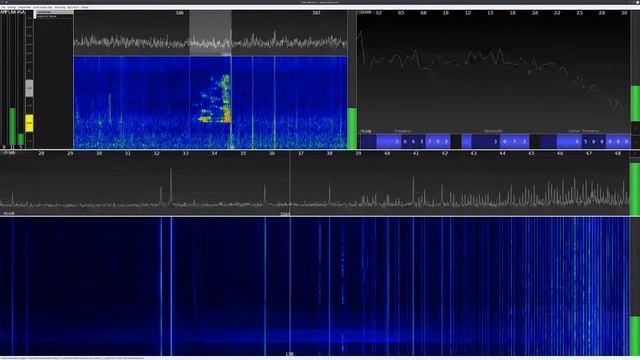The height and width of the screenshot is (360, 640).
Task: Open the Audio Sample Rate menu
Action: 43,7
